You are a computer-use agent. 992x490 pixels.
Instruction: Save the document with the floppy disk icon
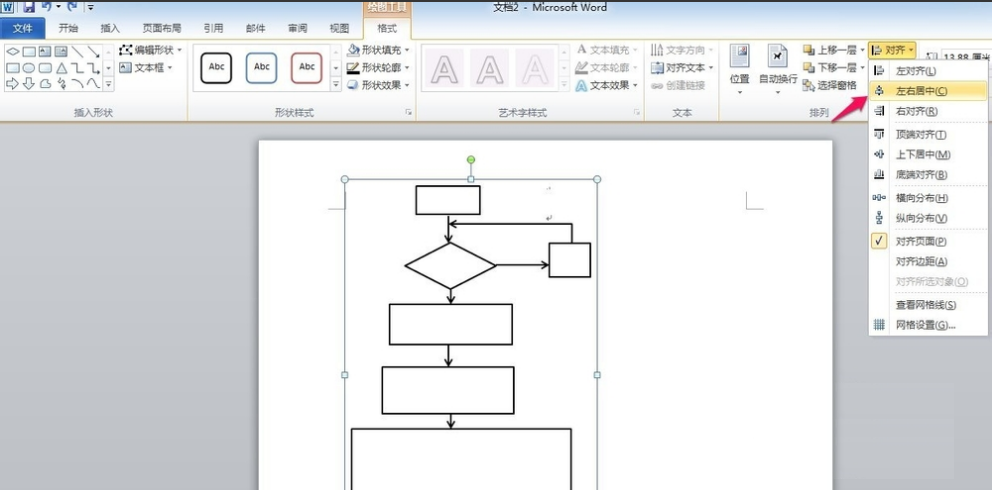(x=29, y=7)
